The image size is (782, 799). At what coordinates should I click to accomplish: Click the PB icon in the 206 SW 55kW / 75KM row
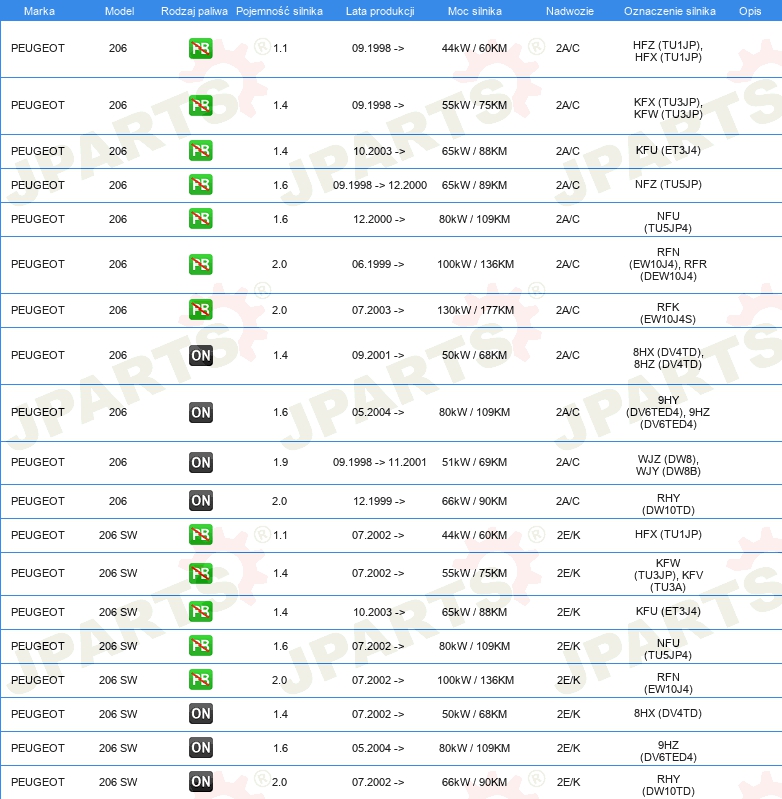[201, 573]
